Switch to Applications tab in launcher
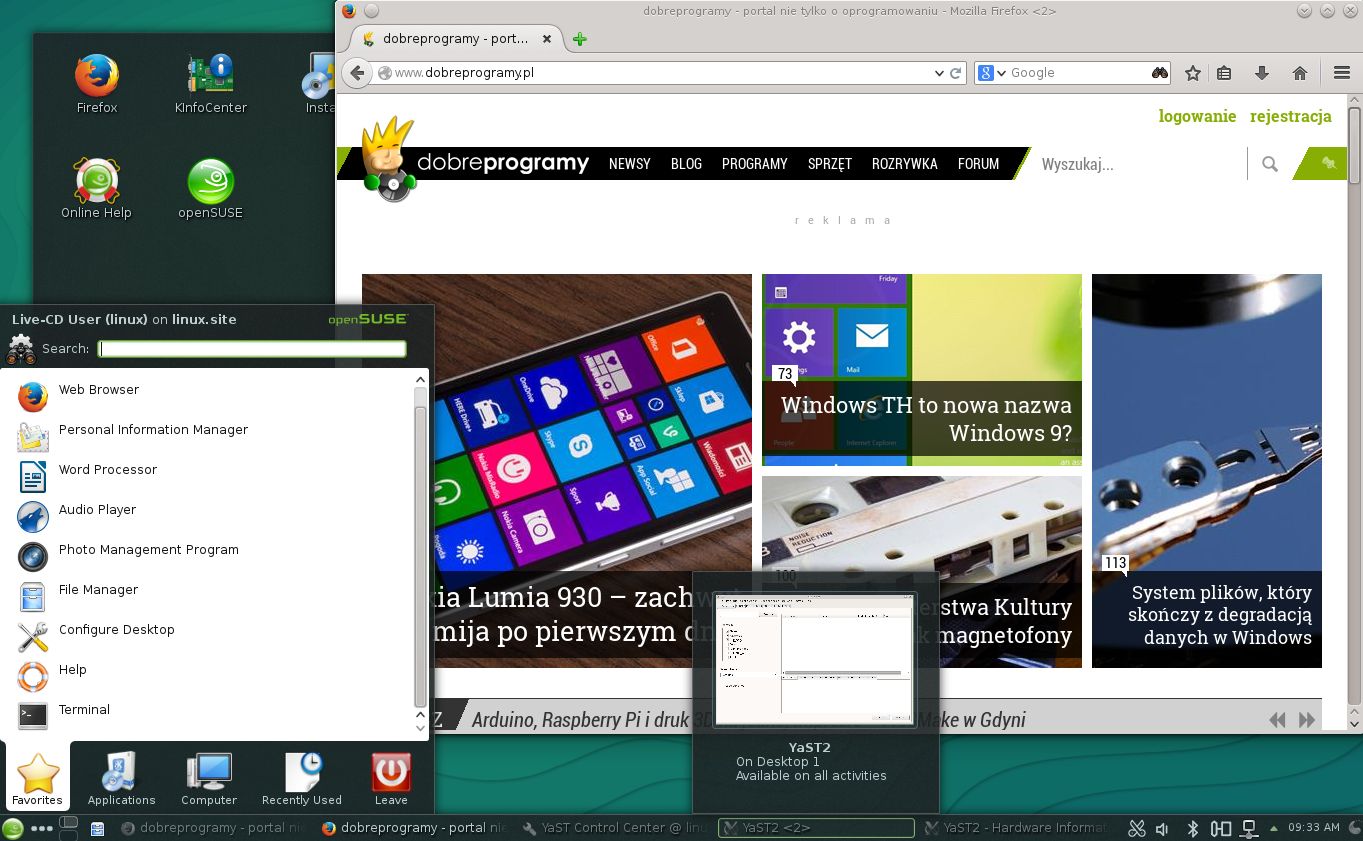 [121, 779]
